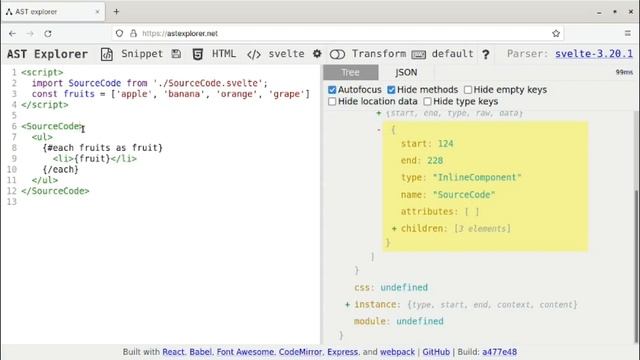Click the save floppy disk icon
The height and width of the screenshot is (360, 640).
pyautogui.click(x=176, y=54)
